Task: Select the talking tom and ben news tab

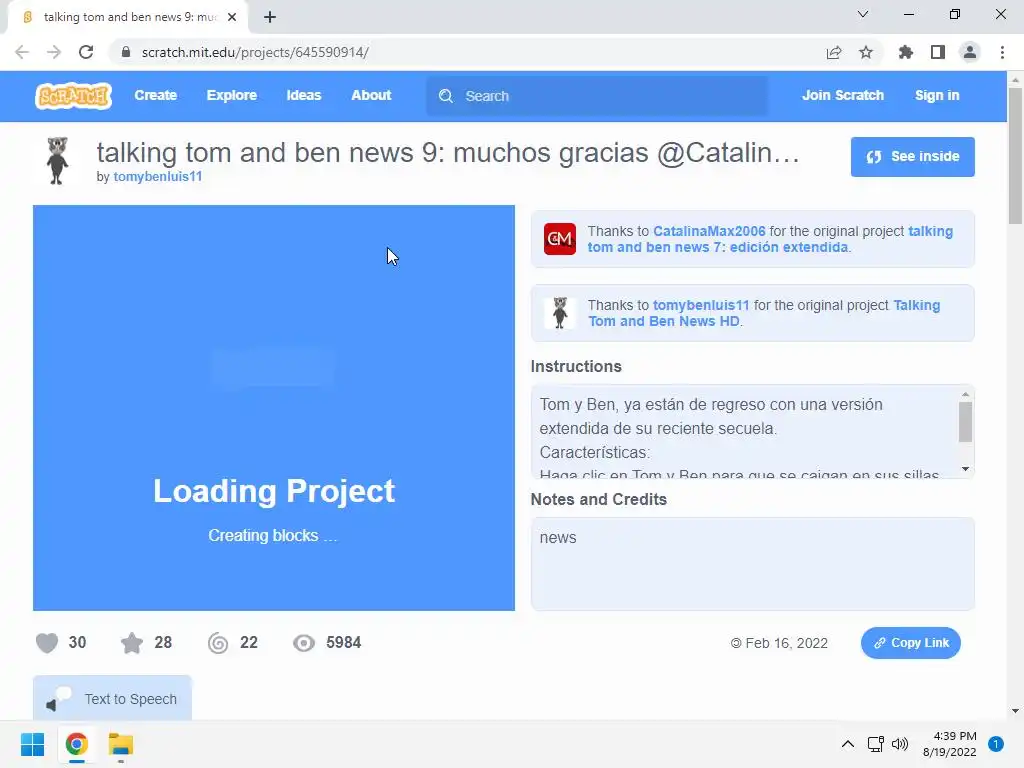Action: (x=128, y=17)
